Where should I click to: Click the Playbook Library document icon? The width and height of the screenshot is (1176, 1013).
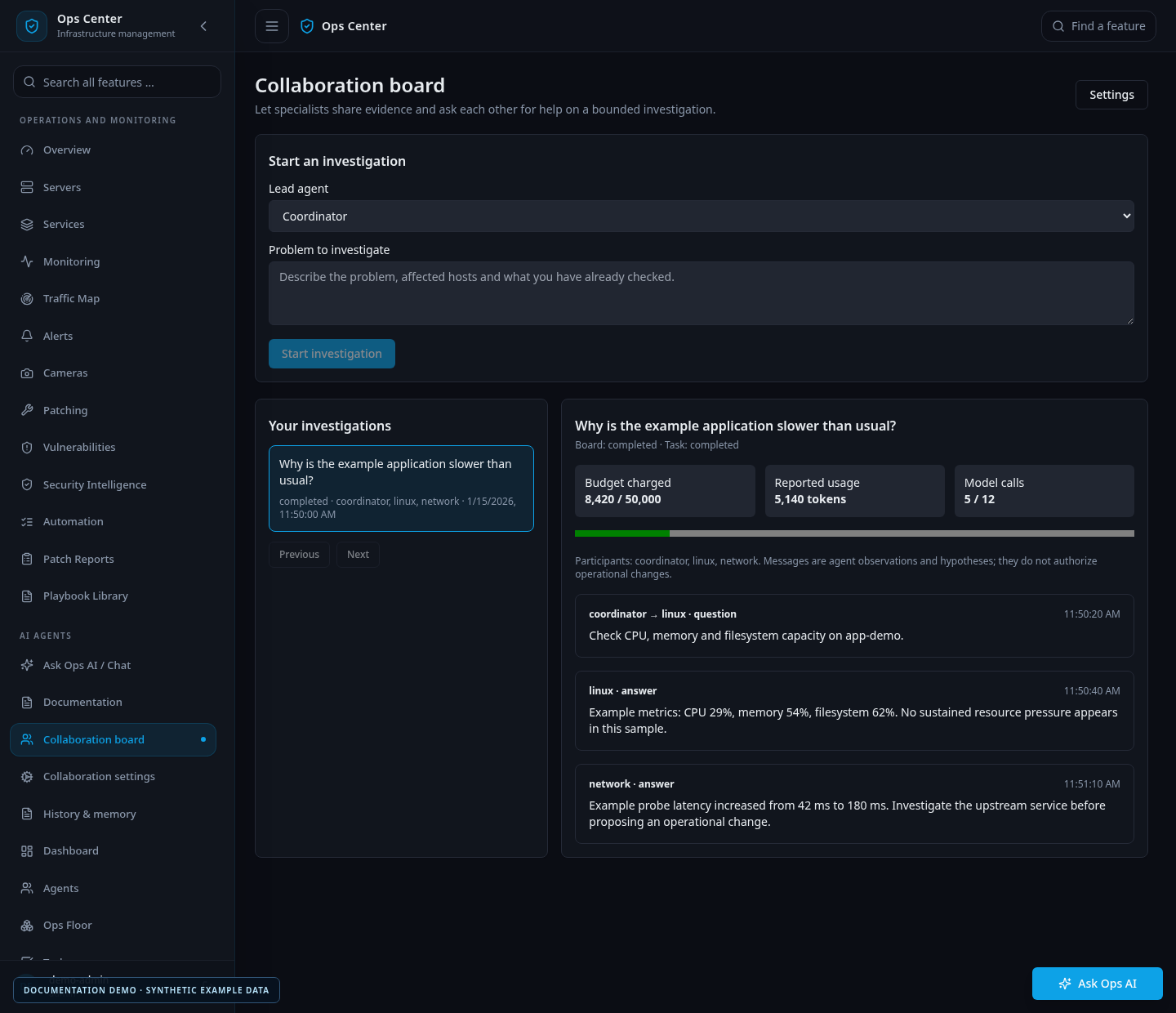pyautogui.click(x=27, y=596)
